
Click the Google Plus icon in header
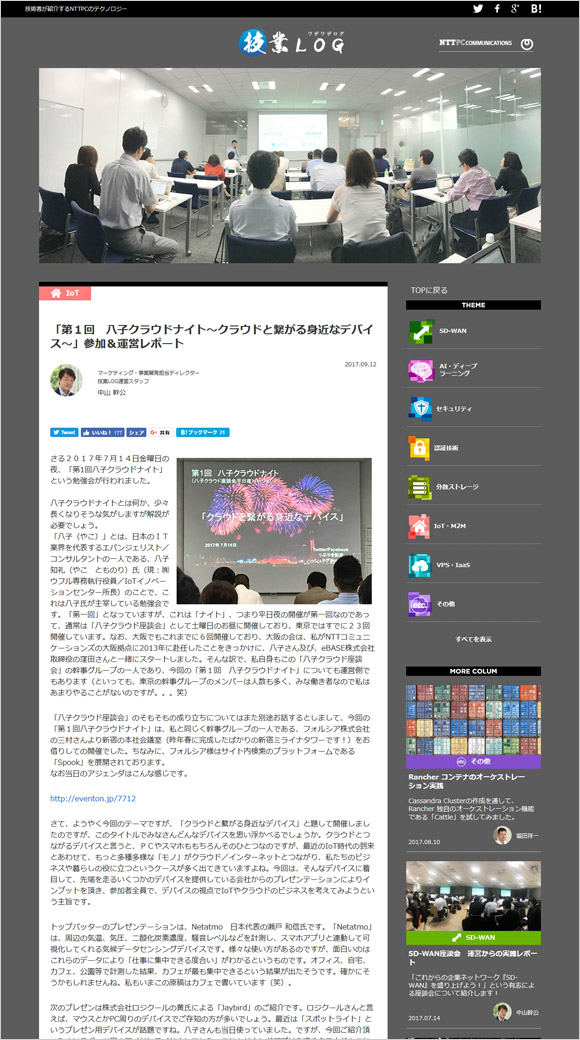[x=515, y=9]
